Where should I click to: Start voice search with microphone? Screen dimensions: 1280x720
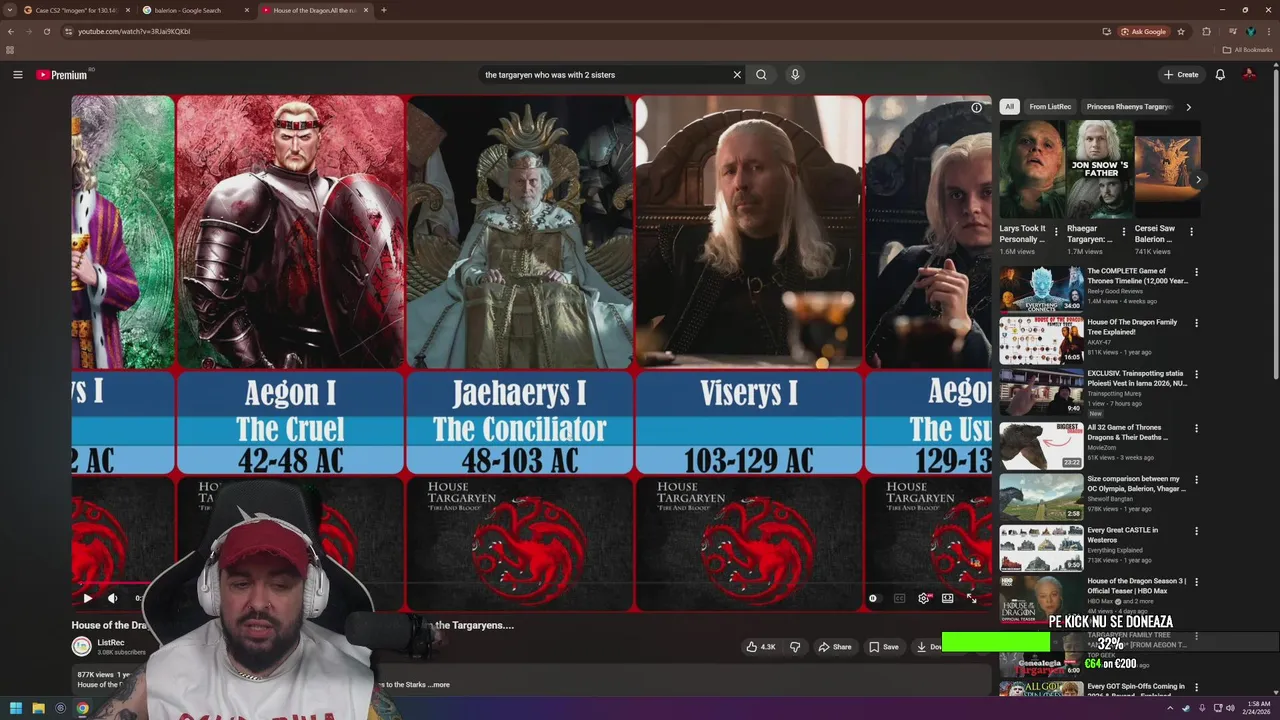click(x=795, y=75)
